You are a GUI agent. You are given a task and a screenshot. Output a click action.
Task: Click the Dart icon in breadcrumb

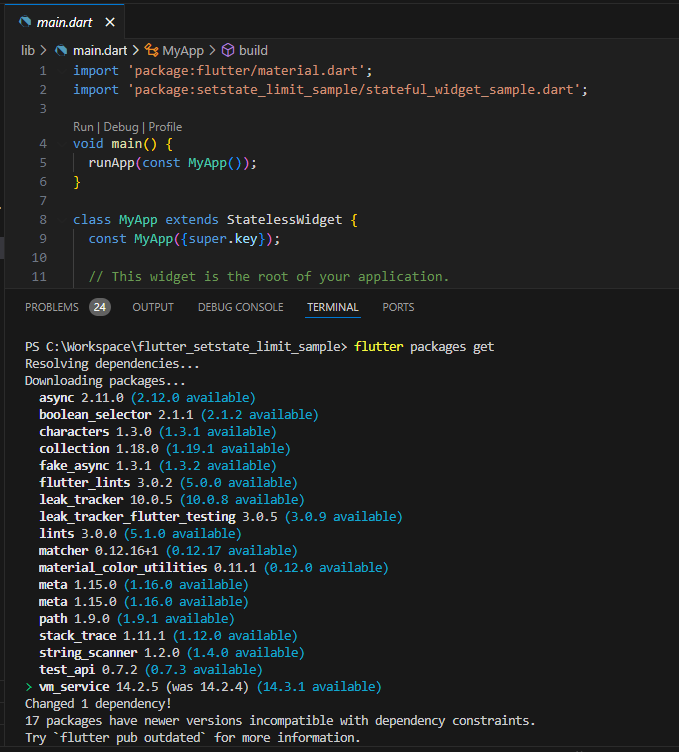[61, 50]
